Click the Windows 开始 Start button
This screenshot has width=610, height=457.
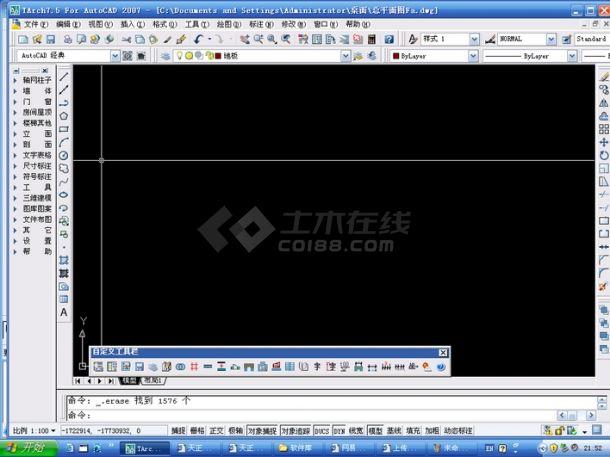coord(27,448)
